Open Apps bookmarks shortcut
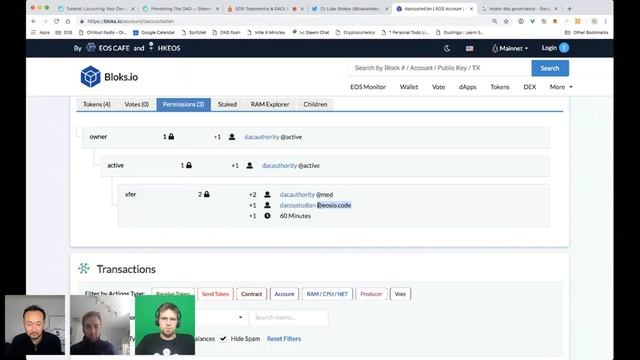 click(x=40, y=32)
